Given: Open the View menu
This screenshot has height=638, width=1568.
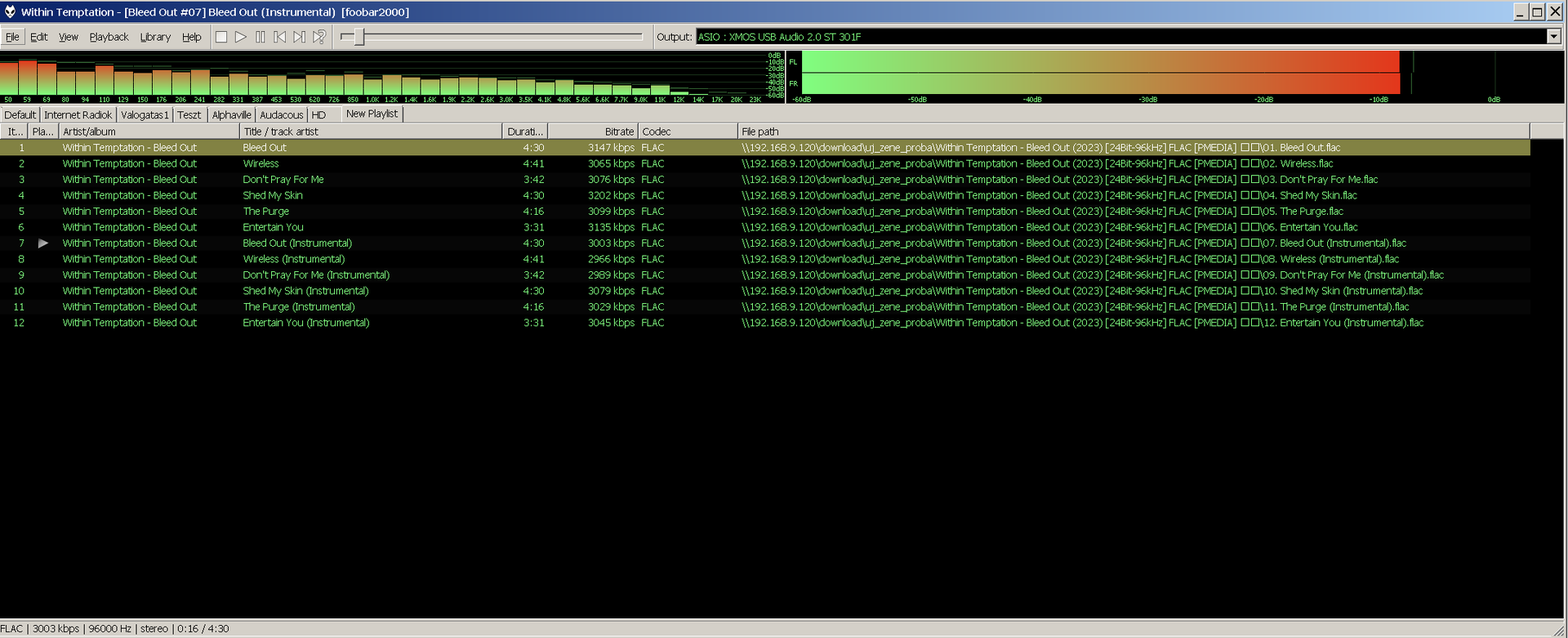Looking at the screenshot, I should 69,37.
